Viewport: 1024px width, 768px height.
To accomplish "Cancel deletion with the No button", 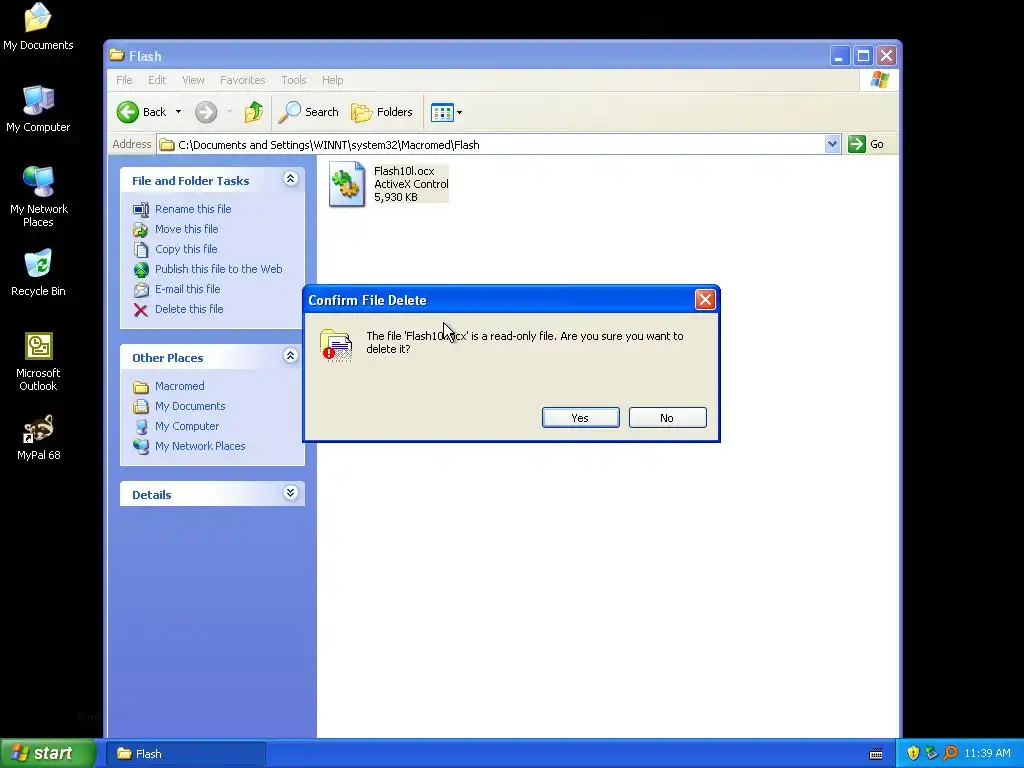I will click(x=667, y=418).
